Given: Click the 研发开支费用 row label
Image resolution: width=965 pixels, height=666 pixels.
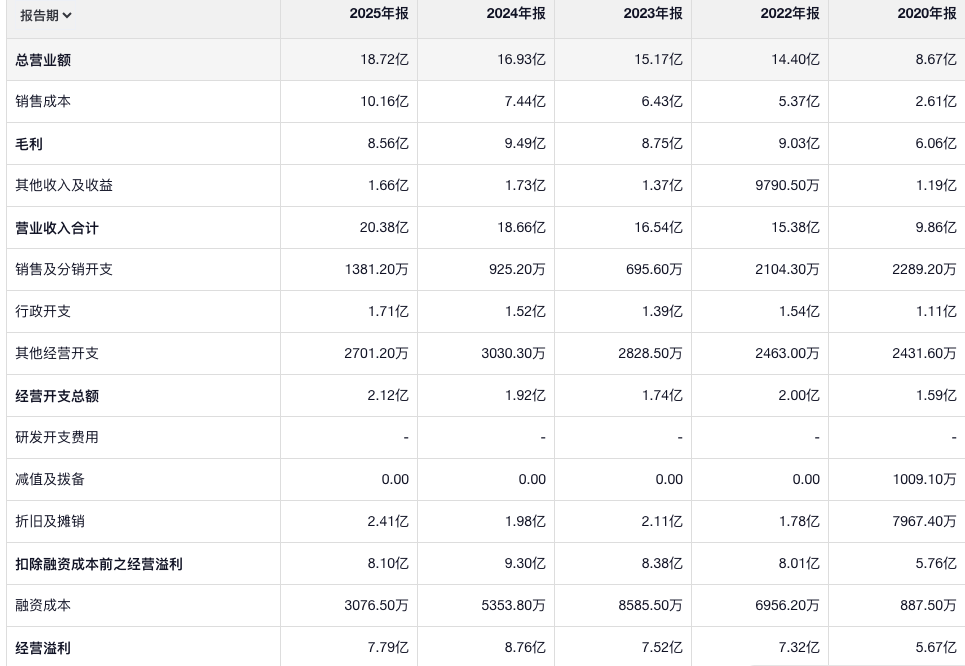Looking at the screenshot, I should 57,438.
